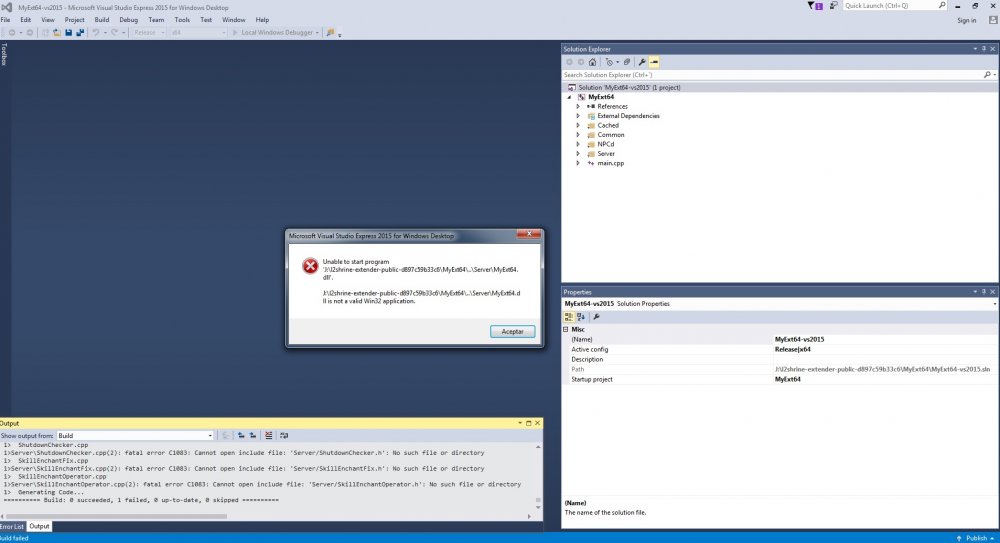Click the Search Solution Explorer field

(770, 75)
